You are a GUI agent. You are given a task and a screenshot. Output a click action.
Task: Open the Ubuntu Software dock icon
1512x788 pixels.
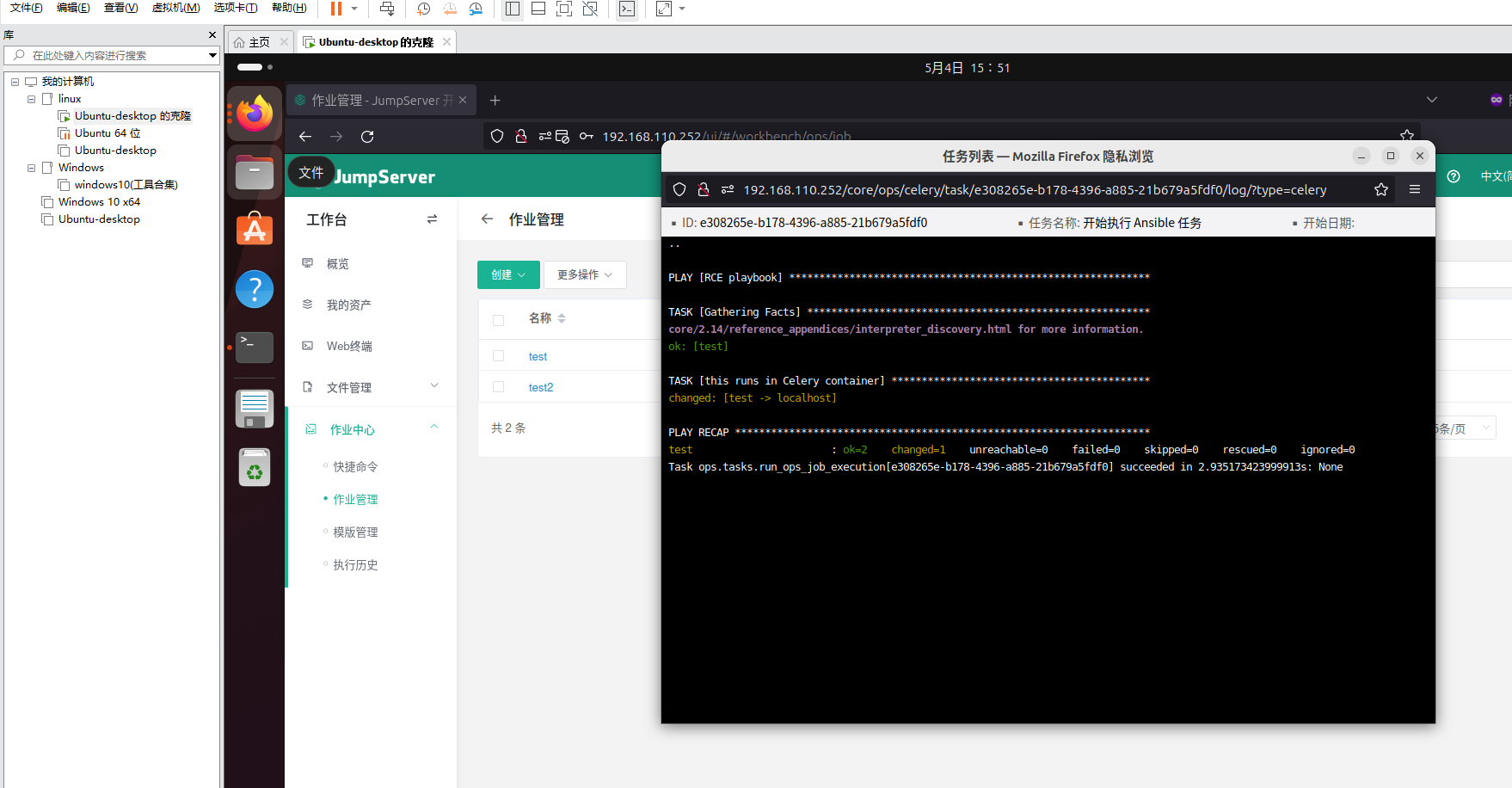255,230
